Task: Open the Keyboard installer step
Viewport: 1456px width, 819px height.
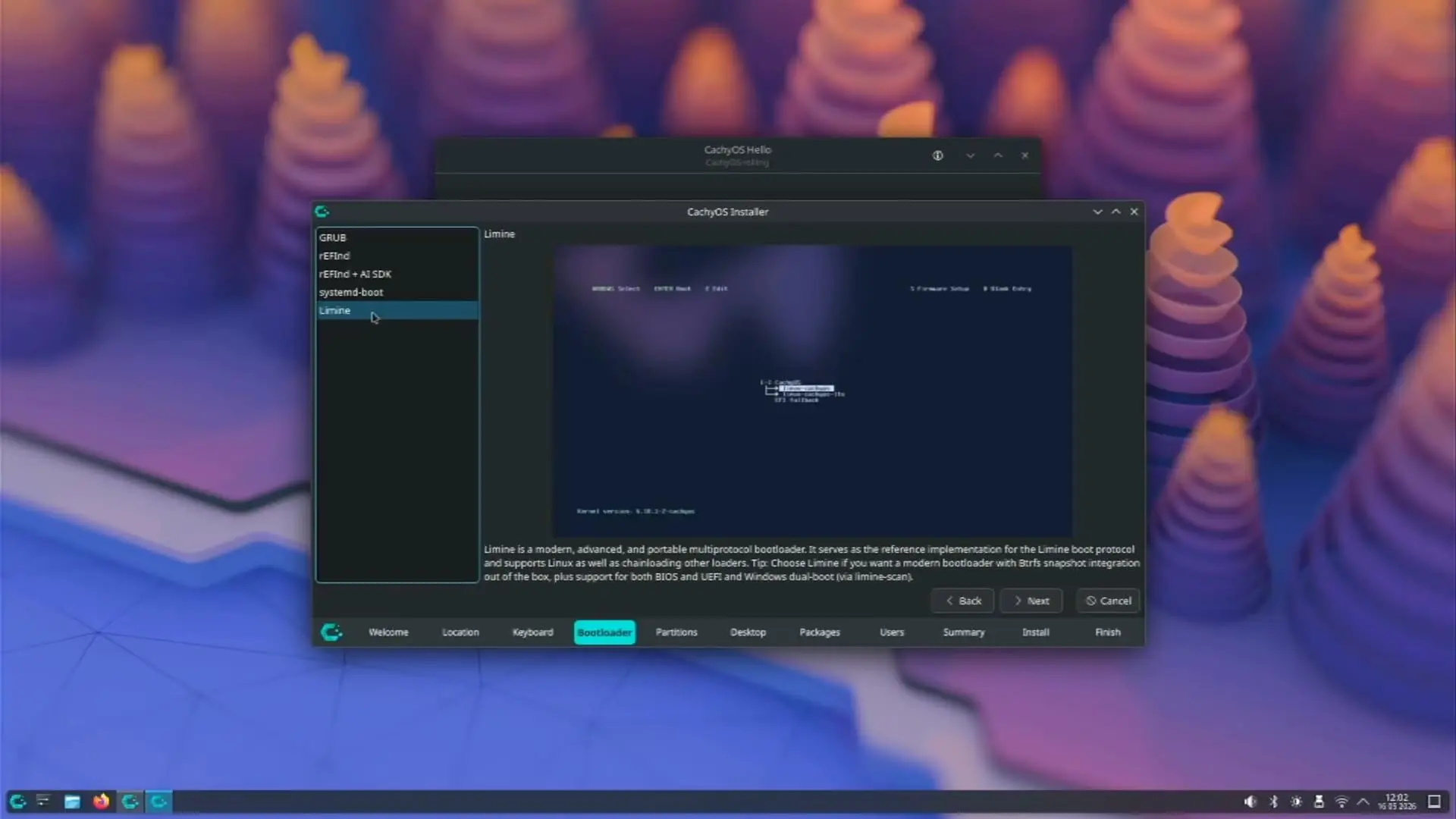Action: [532, 632]
